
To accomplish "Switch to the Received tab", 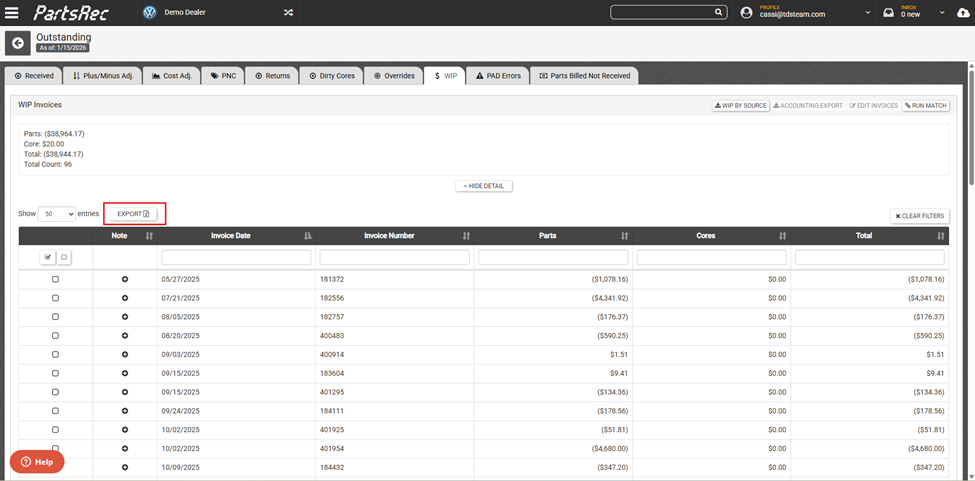I will click(34, 76).
